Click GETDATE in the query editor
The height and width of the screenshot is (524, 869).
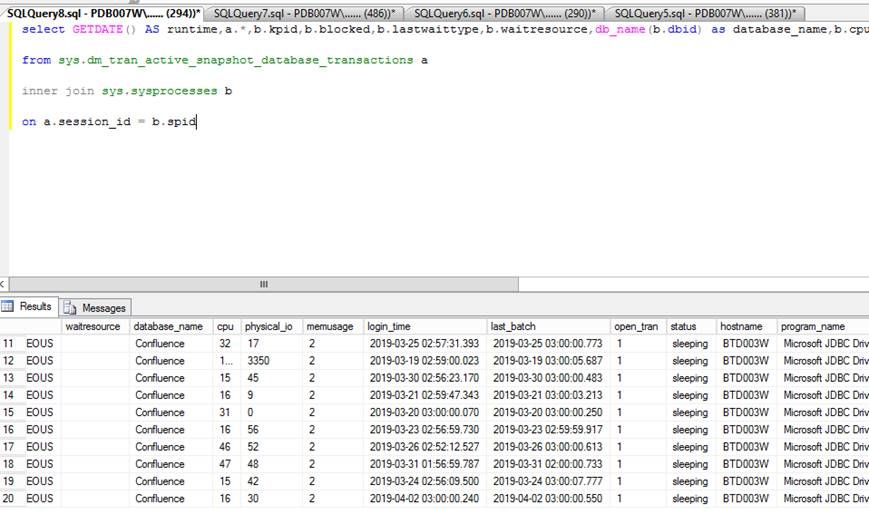coord(98,29)
